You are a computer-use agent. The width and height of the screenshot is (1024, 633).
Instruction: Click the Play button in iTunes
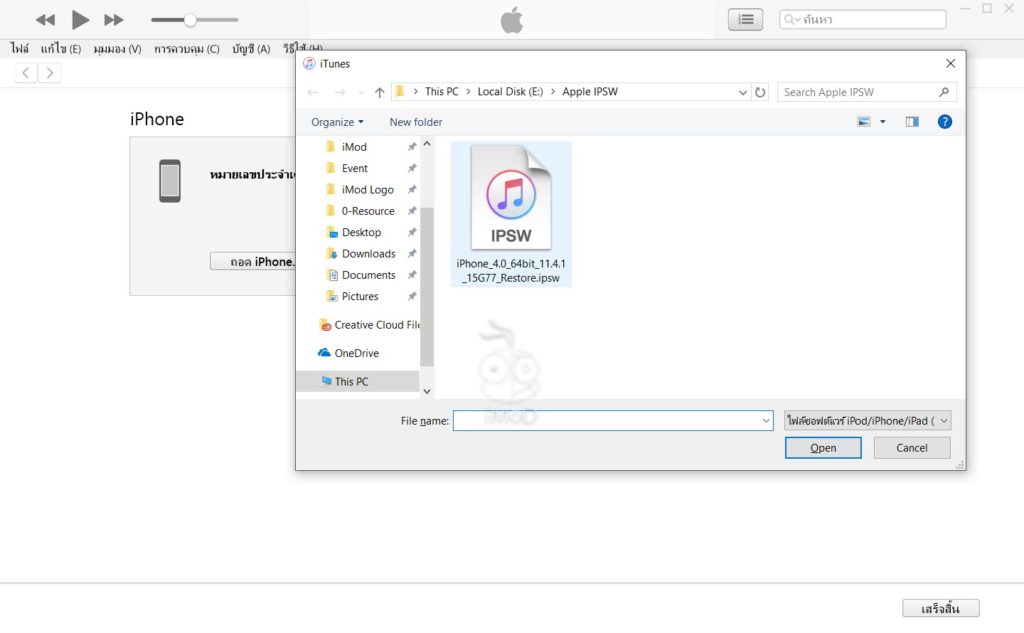tap(79, 18)
